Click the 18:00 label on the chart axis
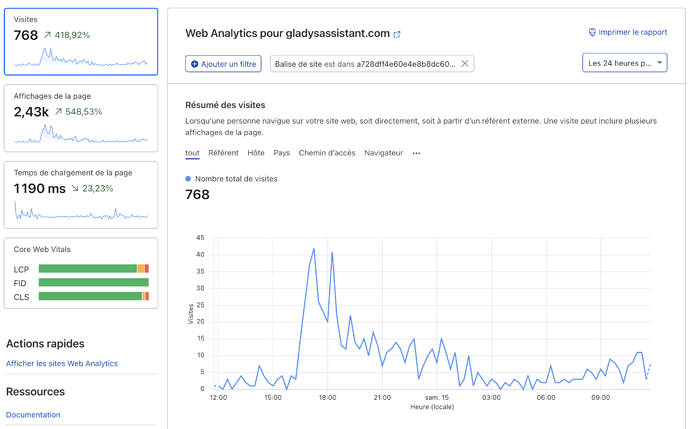Screen dimensions: 690x429 [x=327, y=397]
